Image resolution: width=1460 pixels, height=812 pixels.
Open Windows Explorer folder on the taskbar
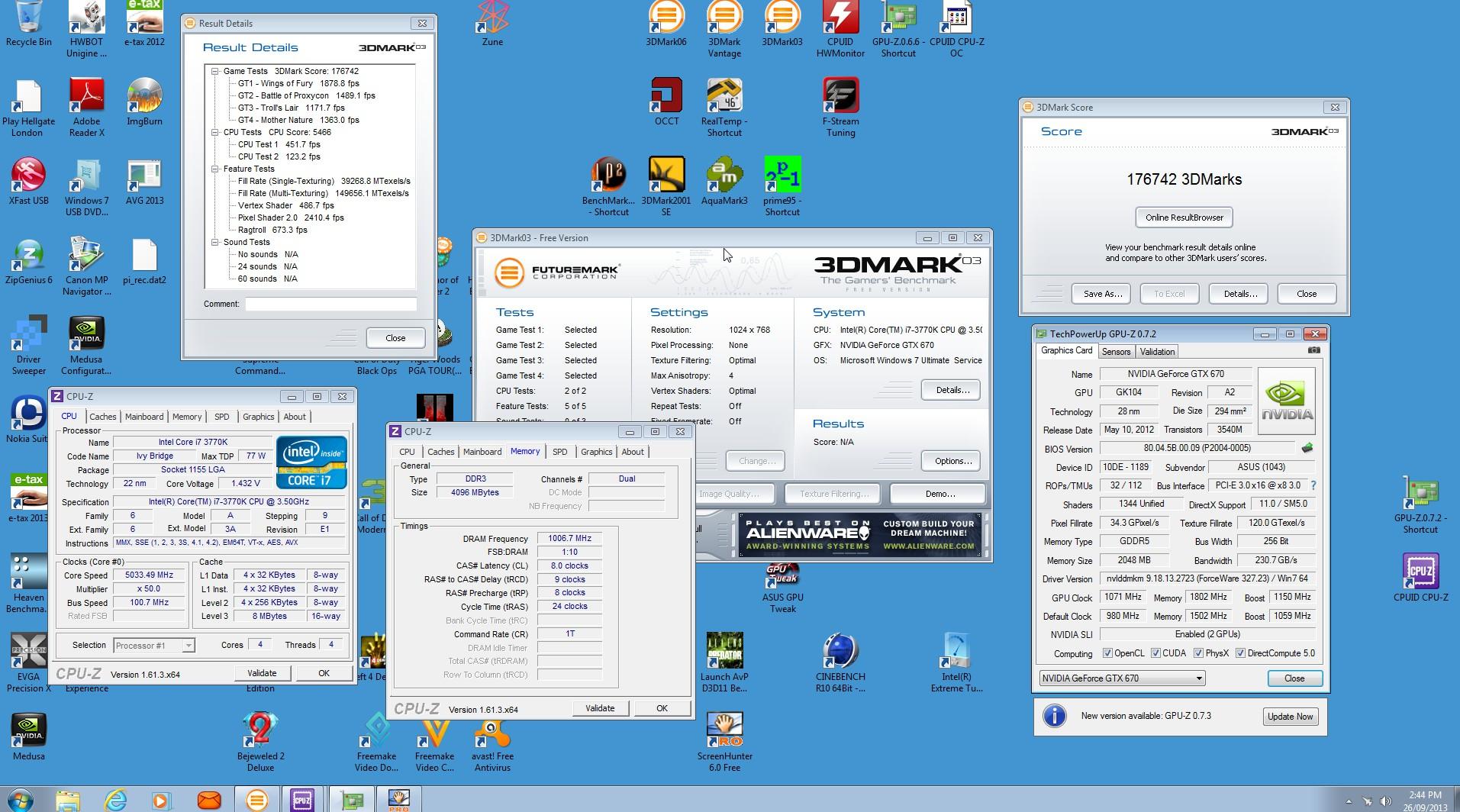[x=68, y=800]
